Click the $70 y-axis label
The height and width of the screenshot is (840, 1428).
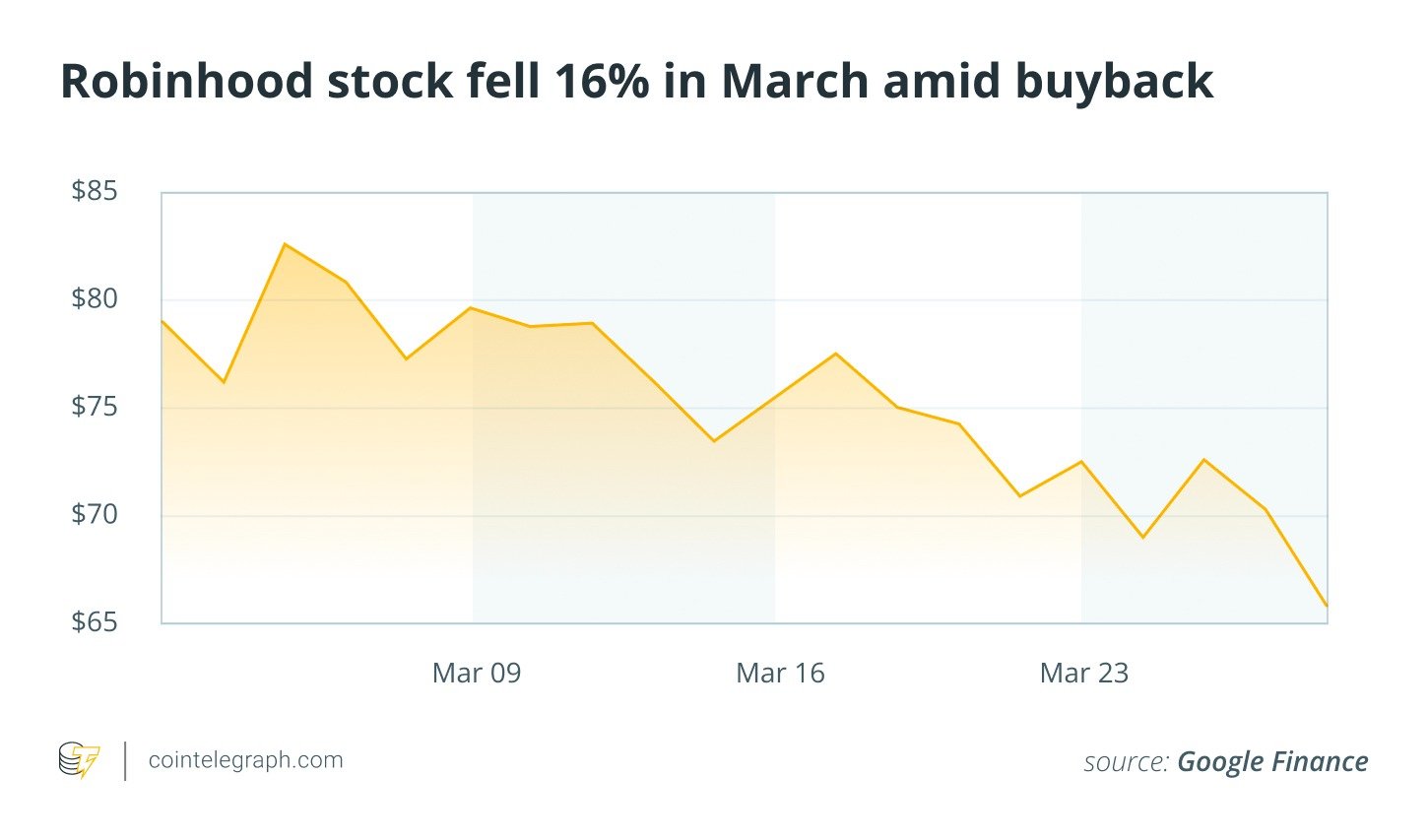pos(95,514)
